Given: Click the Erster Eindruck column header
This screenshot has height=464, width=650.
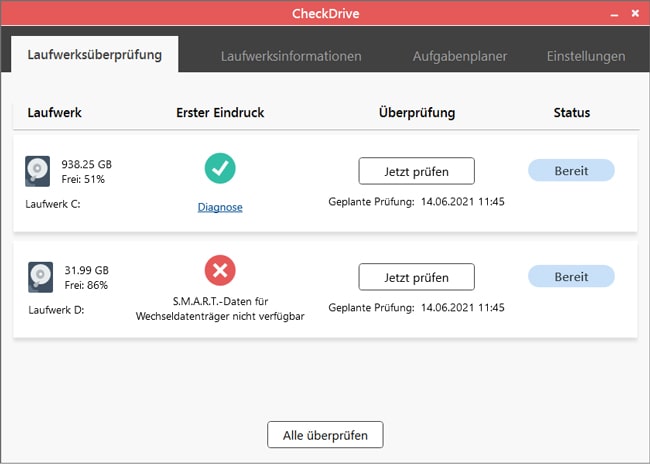Looking at the screenshot, I should 218,113.
